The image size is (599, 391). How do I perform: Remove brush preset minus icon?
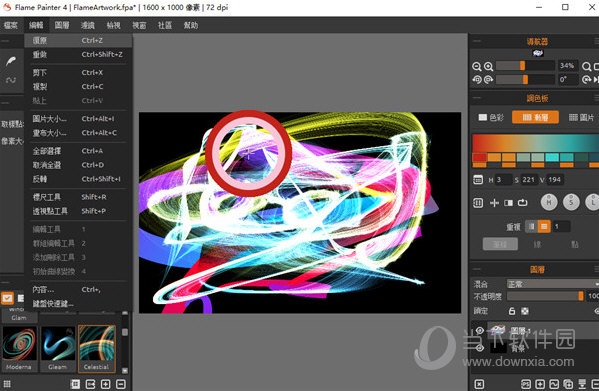[120, 384]
